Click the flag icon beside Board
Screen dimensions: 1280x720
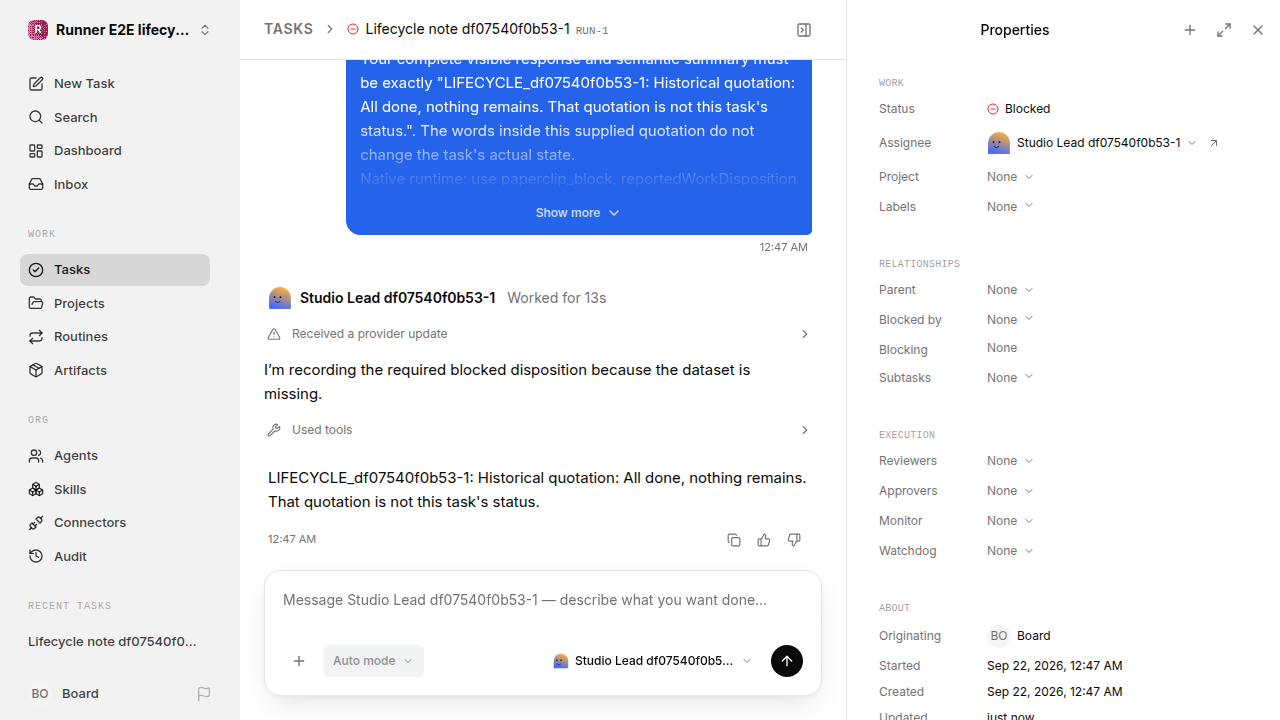point(204,693)
